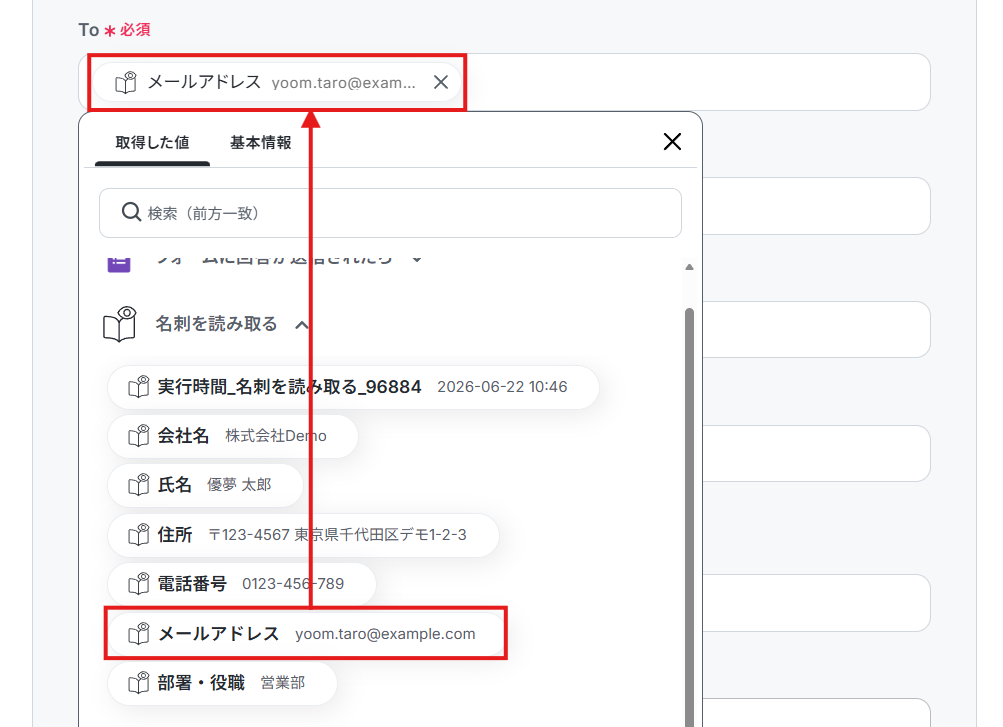Collapse the 名刺を読み取る section
The image size is (1003, 727).
pyautogui.click(x=301, y=325)
